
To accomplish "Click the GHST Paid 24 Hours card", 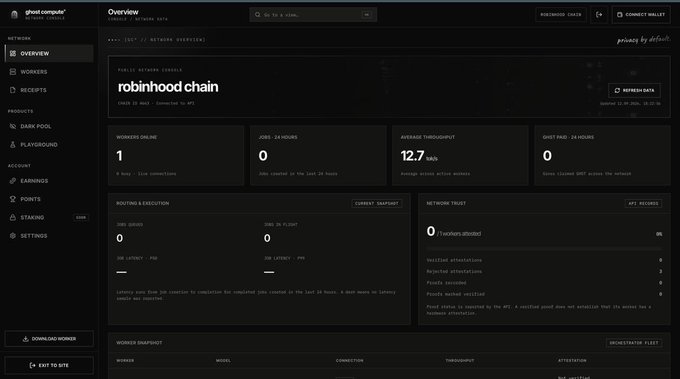I will tap(602, 156).
